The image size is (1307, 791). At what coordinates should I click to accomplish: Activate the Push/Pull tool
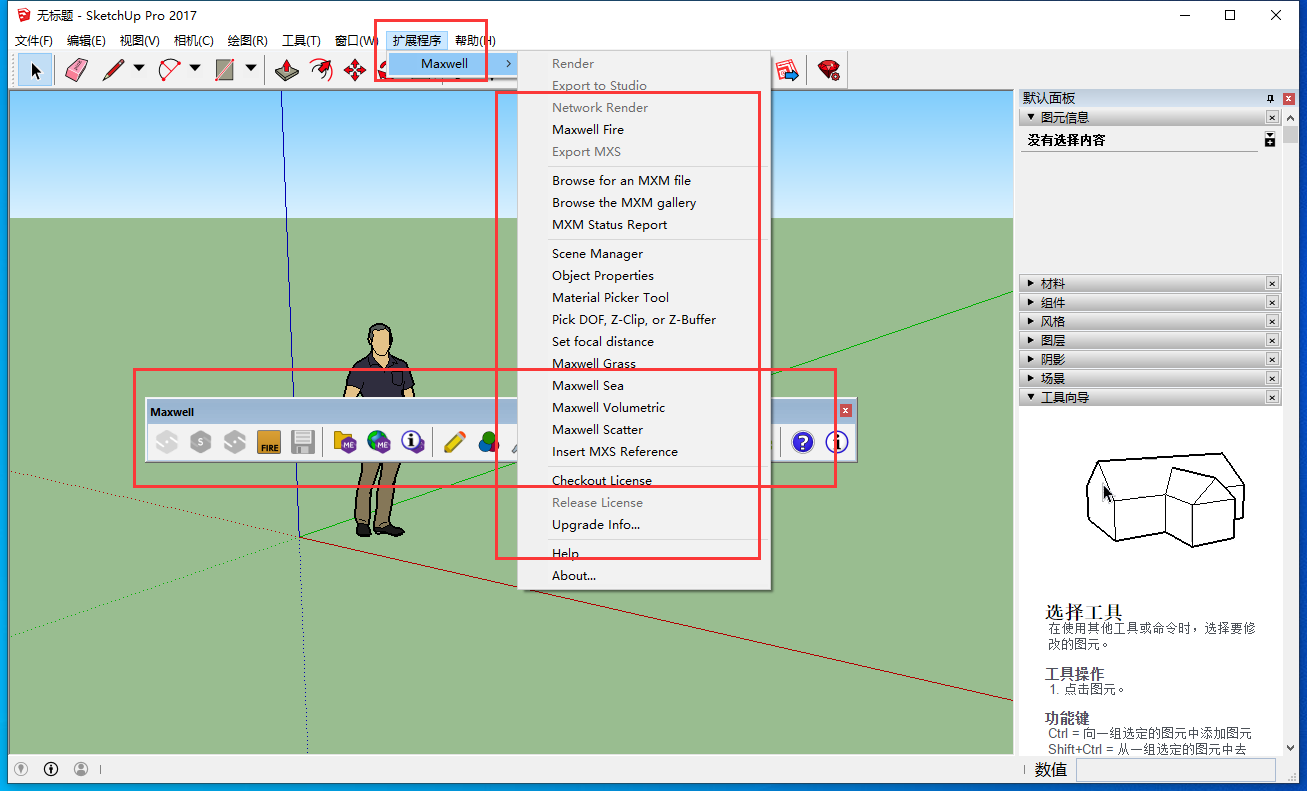coord(287,70)
